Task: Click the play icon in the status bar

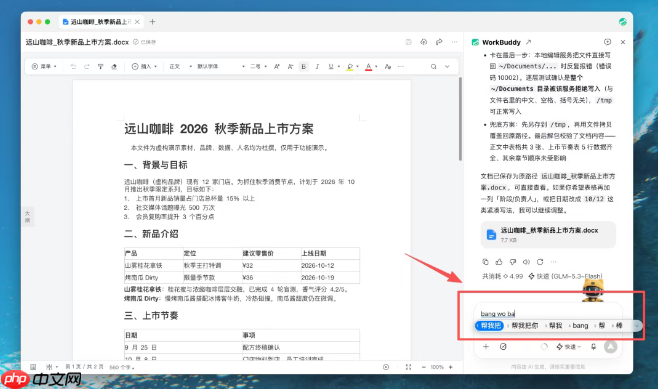Action: tap(386, 367)
